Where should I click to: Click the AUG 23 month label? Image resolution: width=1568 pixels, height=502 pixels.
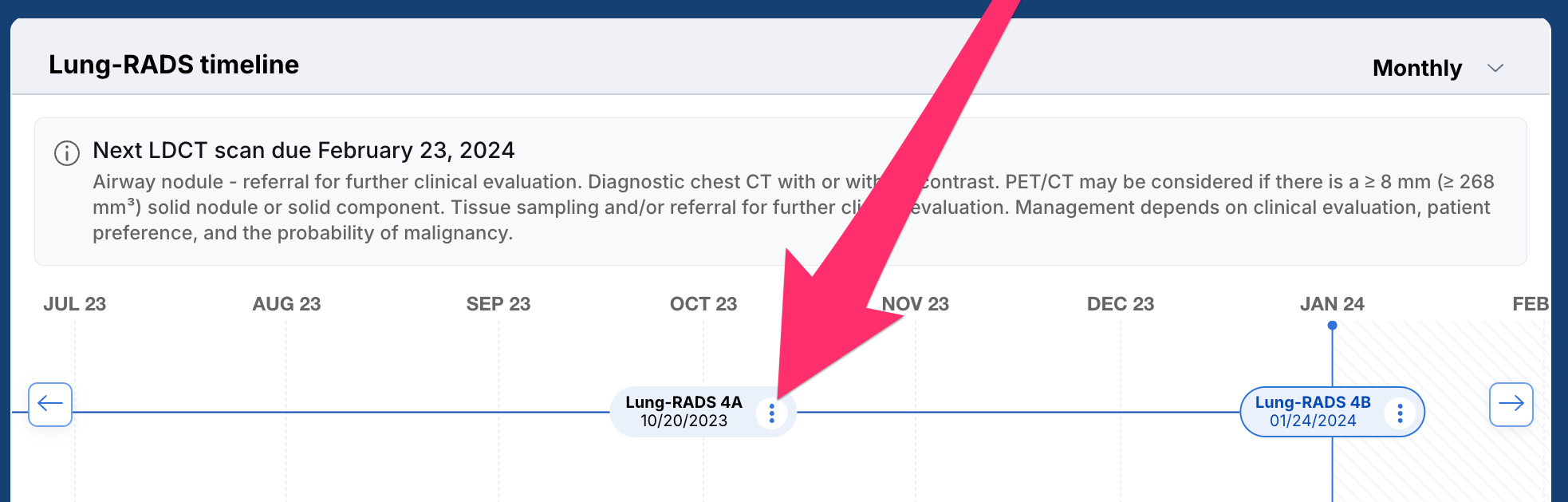[x=286, y=304]
